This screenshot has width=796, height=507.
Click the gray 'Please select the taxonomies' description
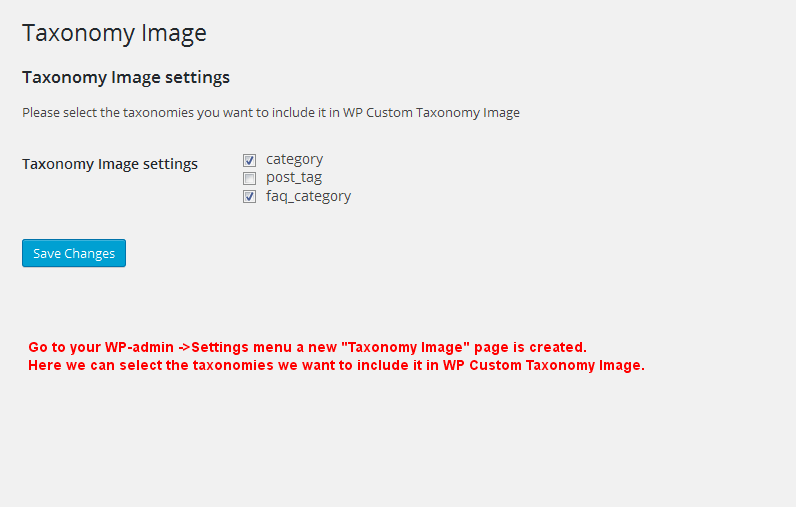click(271, 113)
